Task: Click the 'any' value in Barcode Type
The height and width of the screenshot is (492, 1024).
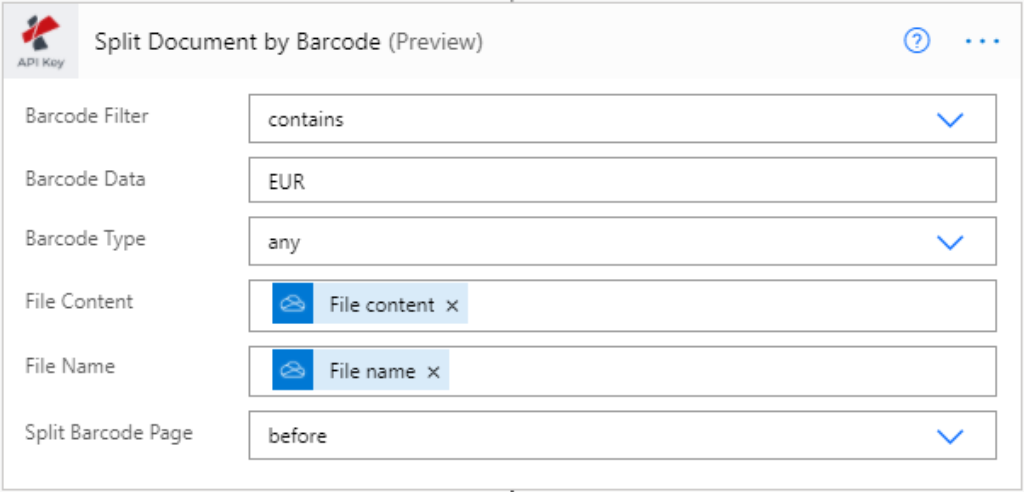Action: coord(284,242)
